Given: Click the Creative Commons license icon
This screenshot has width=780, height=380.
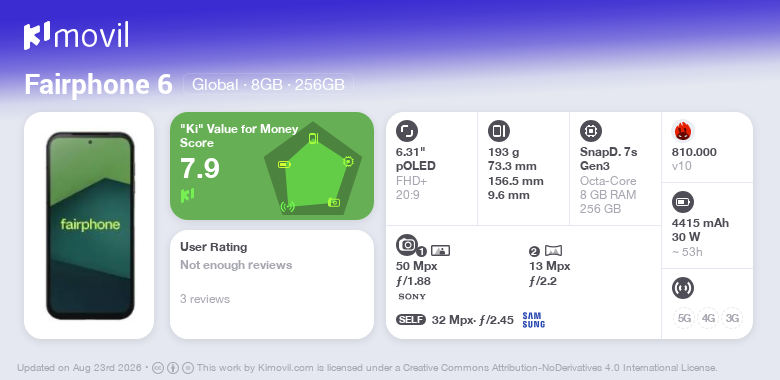Looking at the screenshot, I should 158,368.
